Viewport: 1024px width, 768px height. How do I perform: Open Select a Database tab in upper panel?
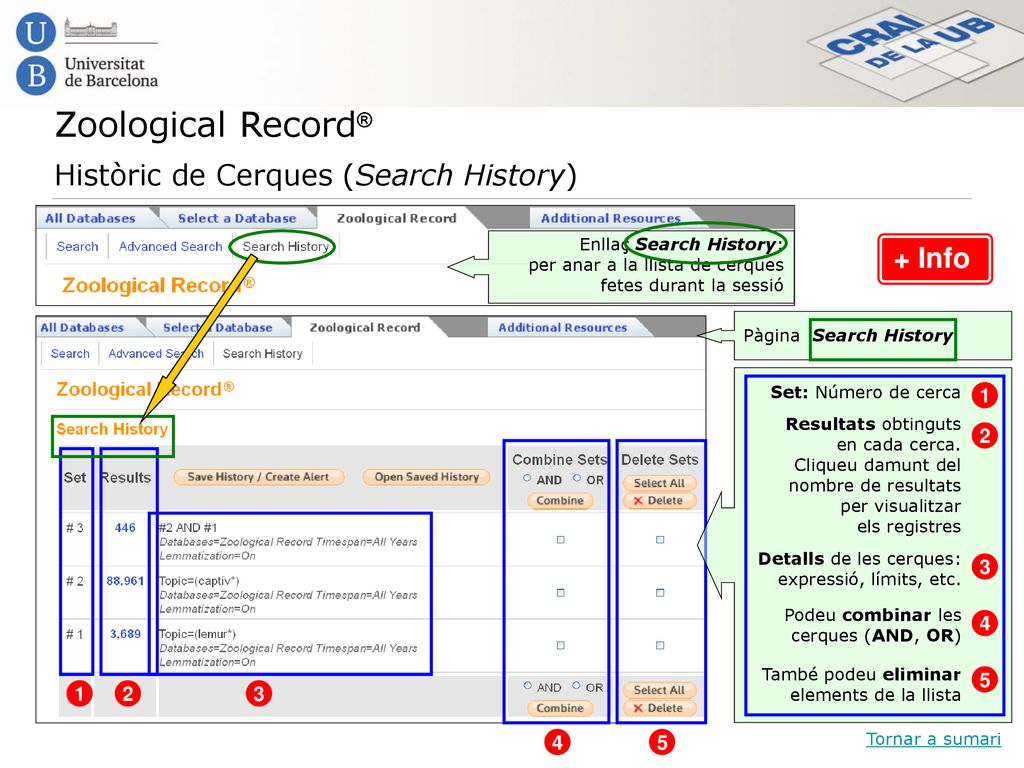(237, 218)
